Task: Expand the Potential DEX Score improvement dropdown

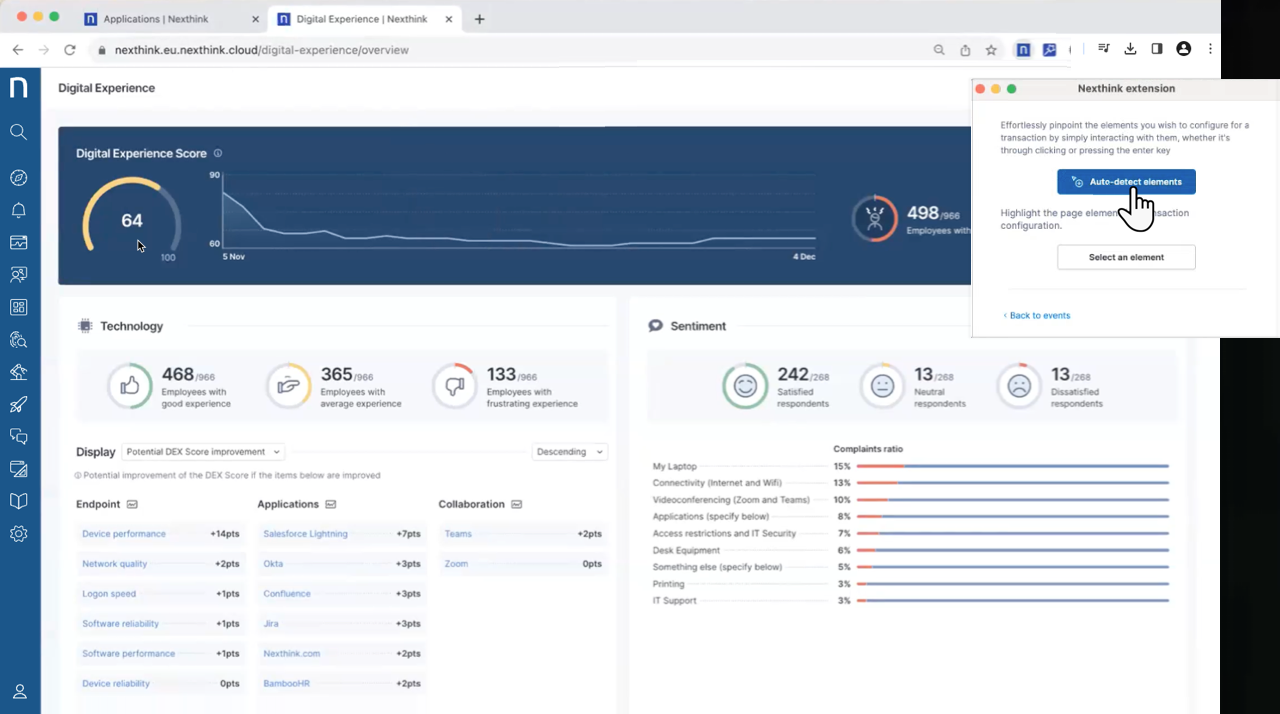Action: pos(203,452)
